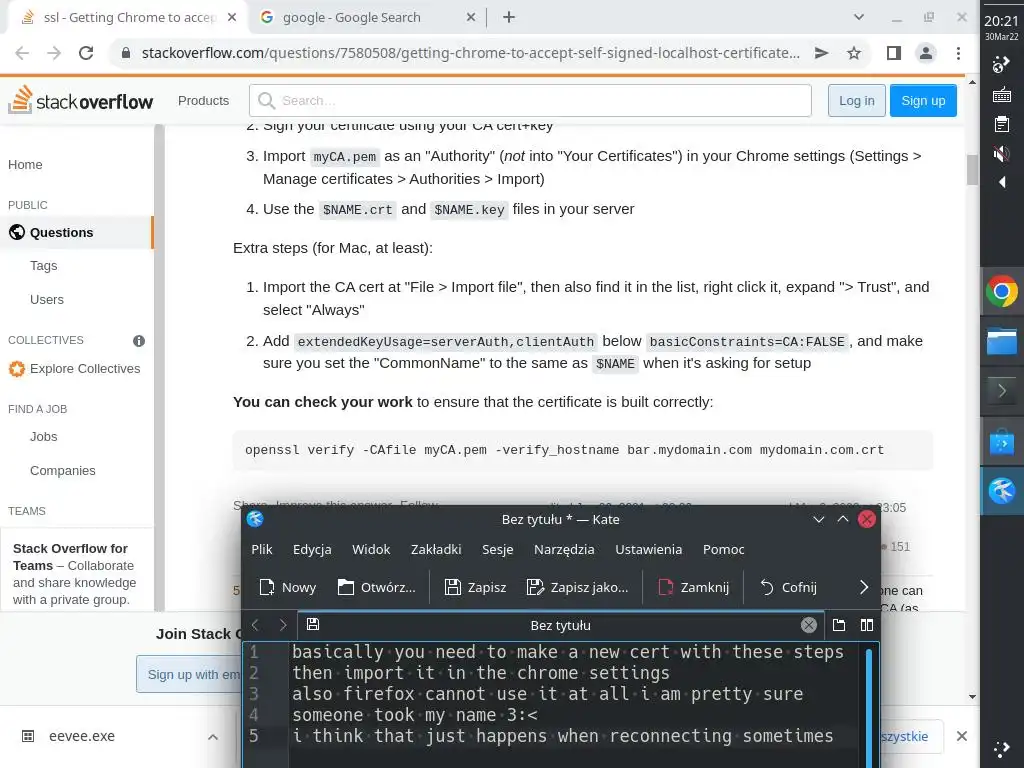Viewport: 1024px width, 768px height.
Task: Go to previous tab arrow in Kate
Action: pyautogui.click(x=255, y=625)
